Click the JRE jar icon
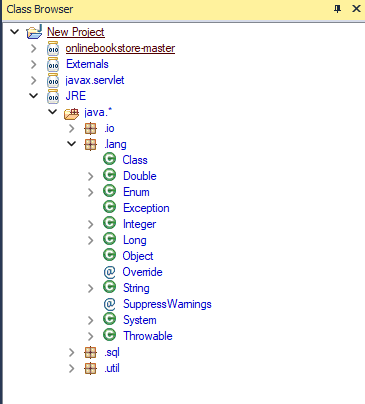Viewport: 365px width, 404px height. (53, 96)
